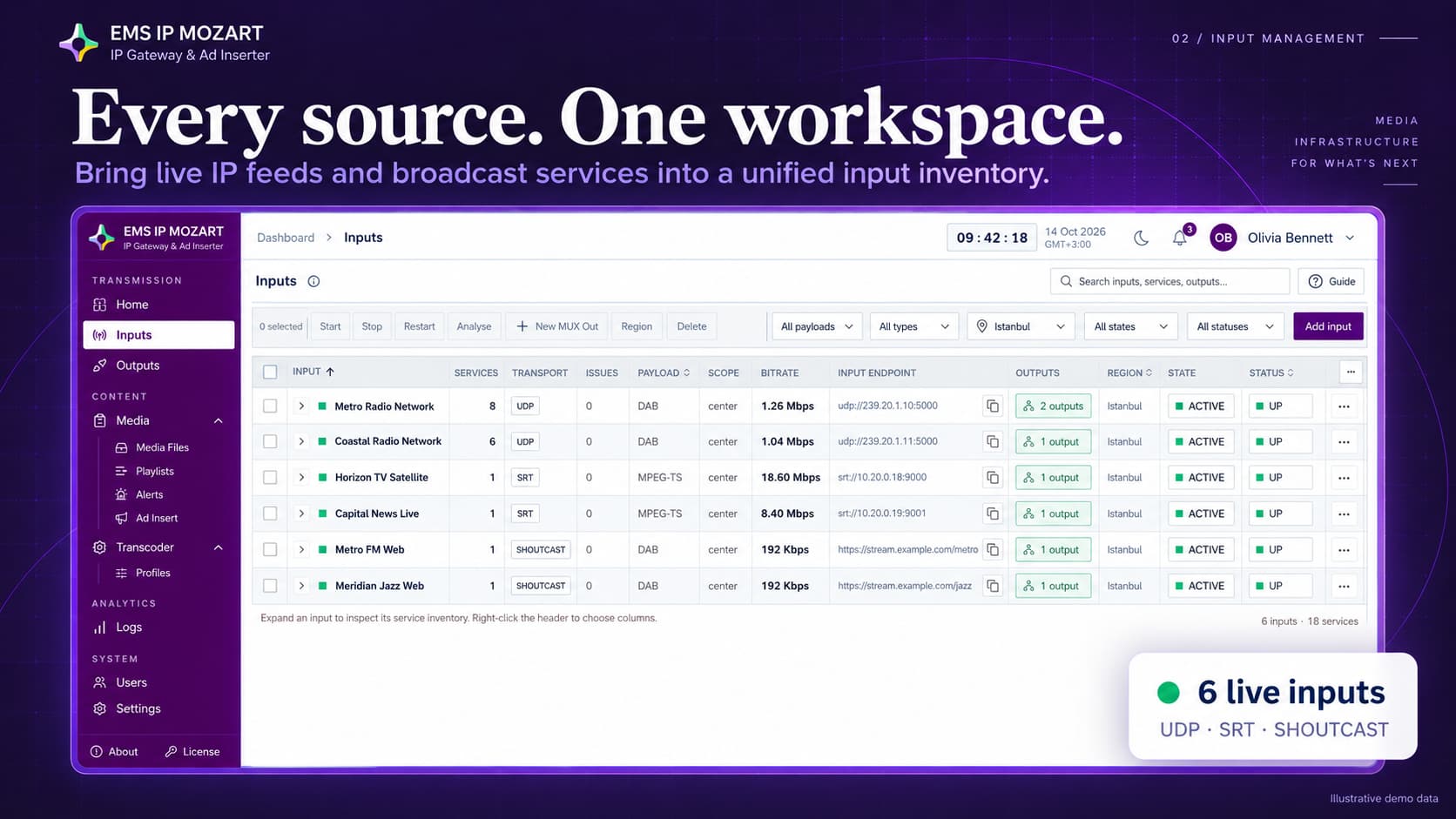Open row actions for Meridian Jazz Web

tap(1344, 586)
